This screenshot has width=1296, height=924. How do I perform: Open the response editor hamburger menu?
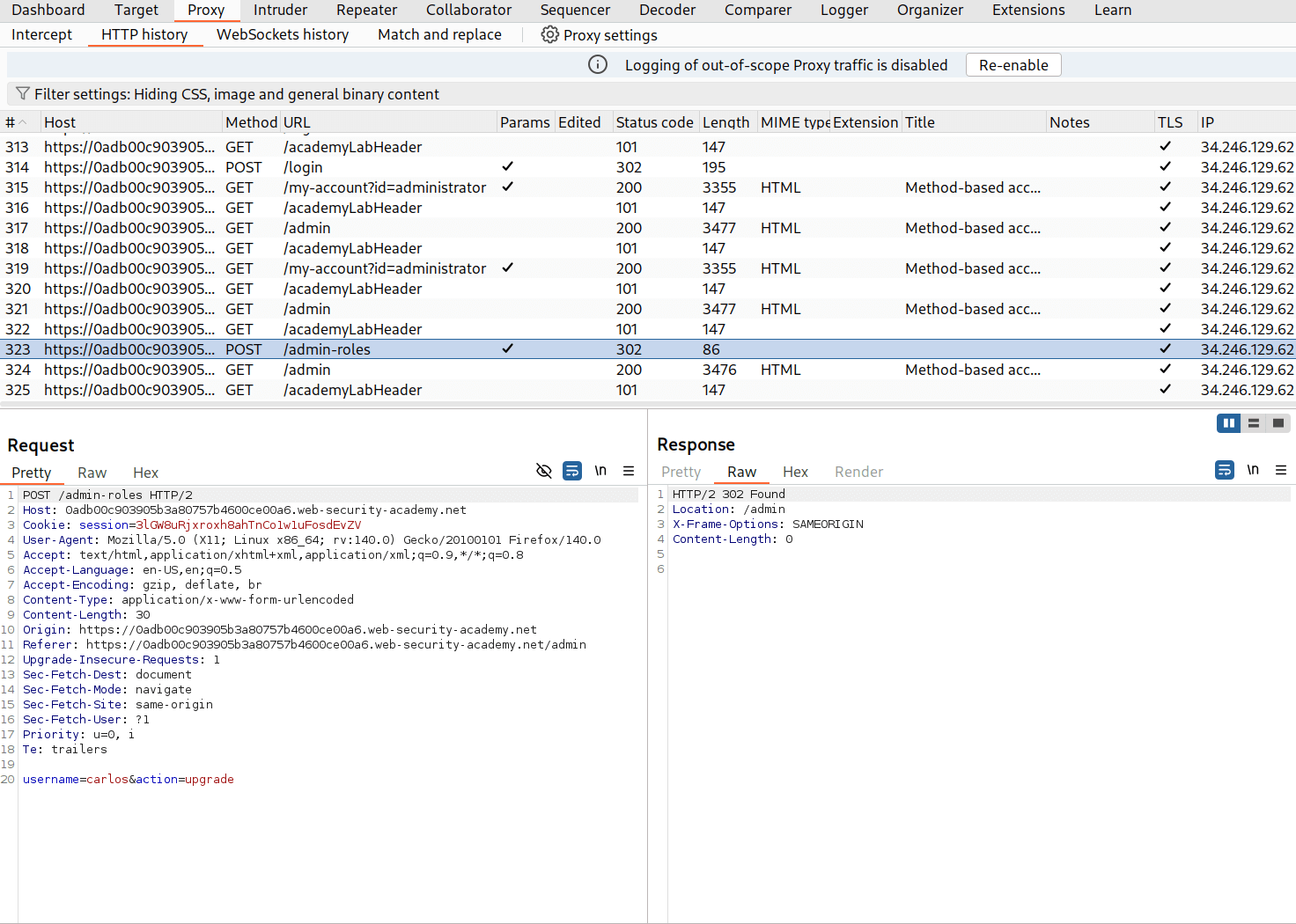[1281, 470]
